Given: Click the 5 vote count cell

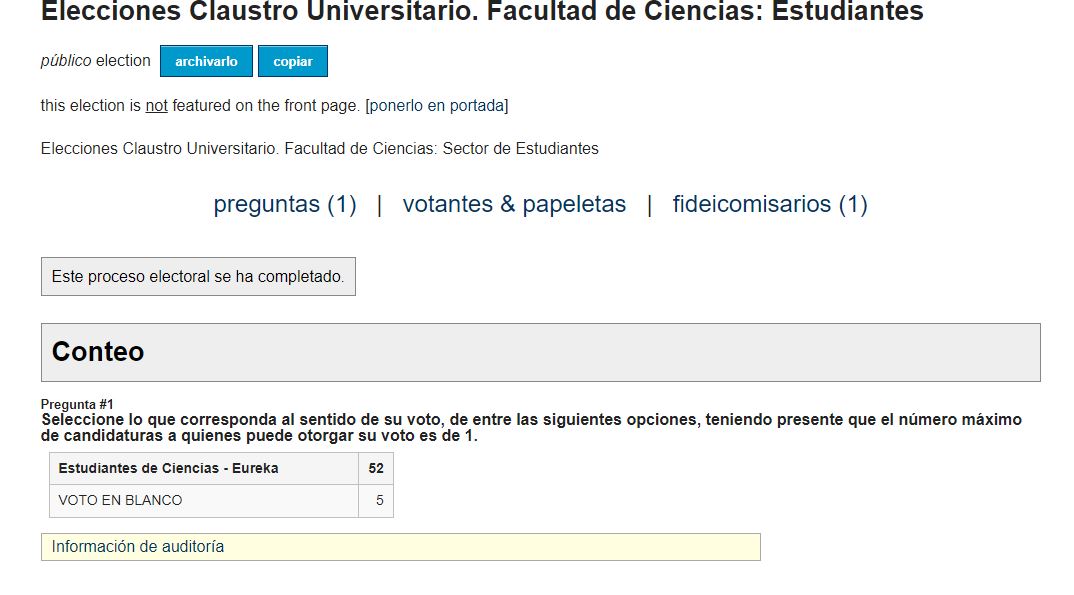Looking at the screenshot, I should [376, 501].
